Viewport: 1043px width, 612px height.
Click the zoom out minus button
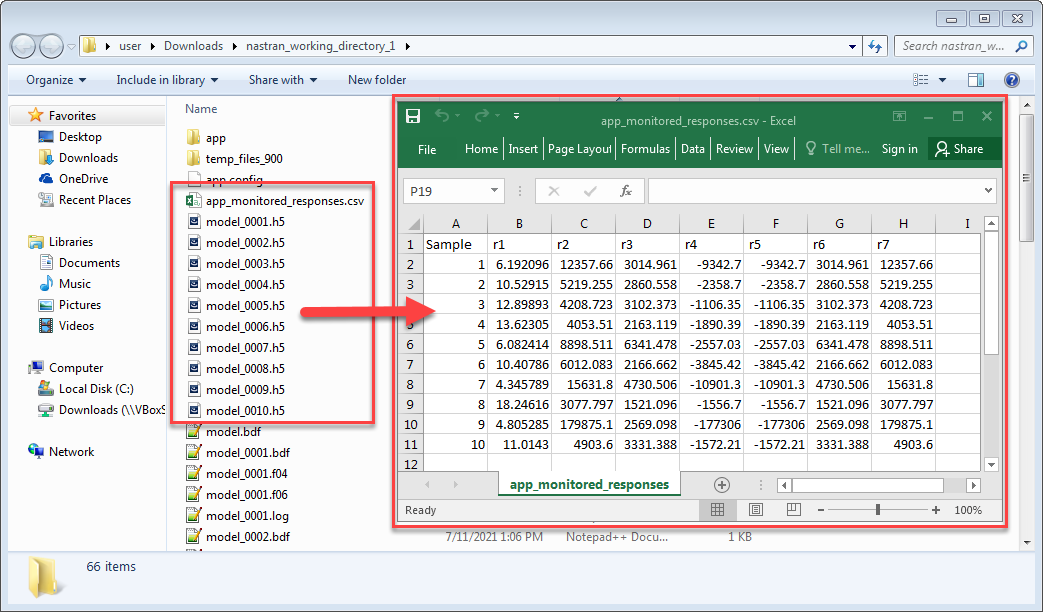pos(821,510)
